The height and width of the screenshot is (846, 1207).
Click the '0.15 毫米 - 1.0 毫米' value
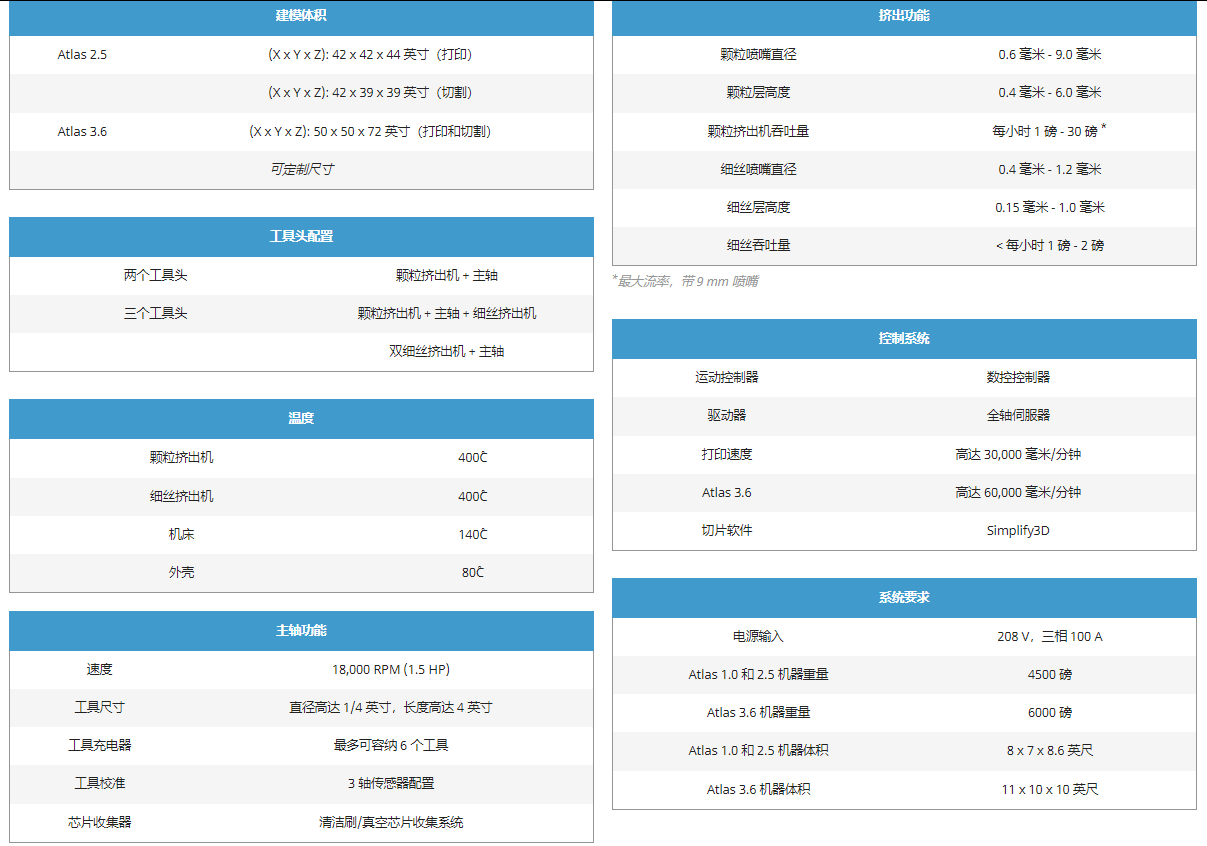[1050, 207]
